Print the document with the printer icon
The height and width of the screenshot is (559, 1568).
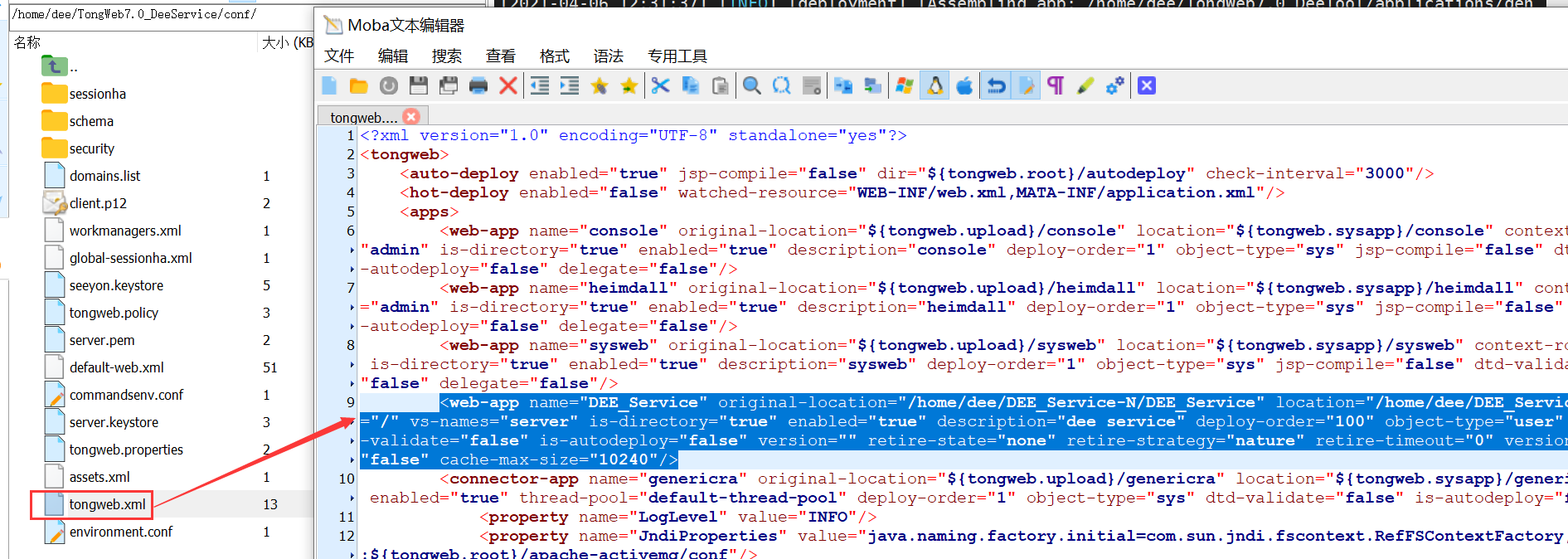(478, 86)
